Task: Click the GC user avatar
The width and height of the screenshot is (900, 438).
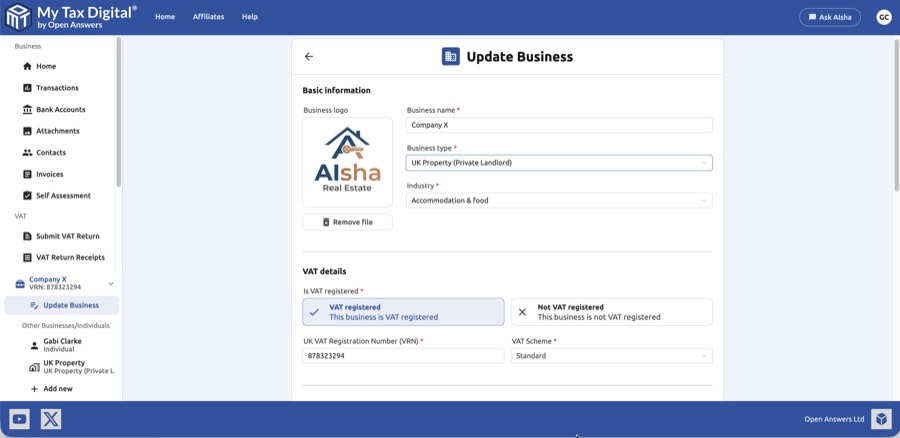Action: tap(884, 17)
